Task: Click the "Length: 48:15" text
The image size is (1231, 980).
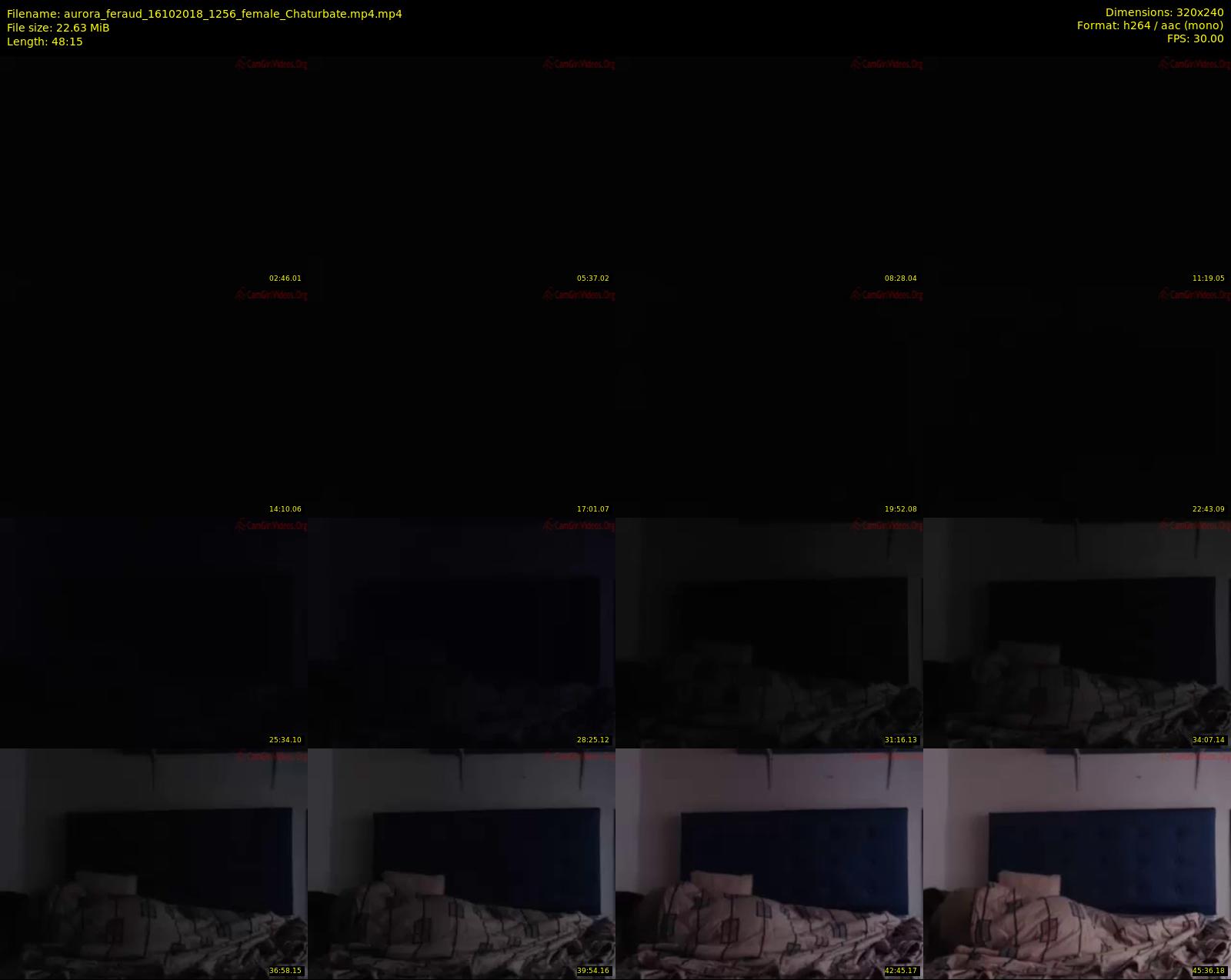Action: coord(45,42)
